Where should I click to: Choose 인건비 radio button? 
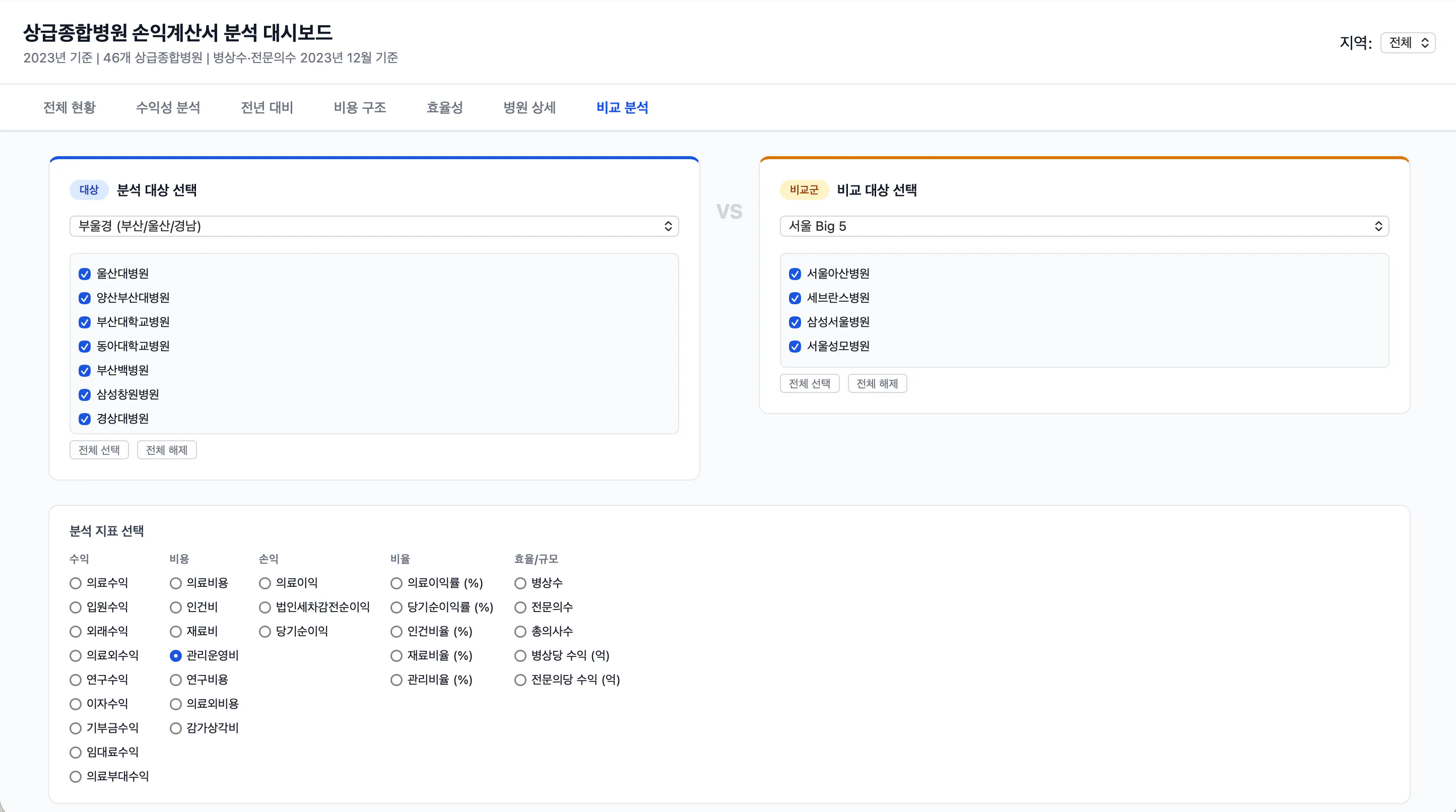pos(176,607)
